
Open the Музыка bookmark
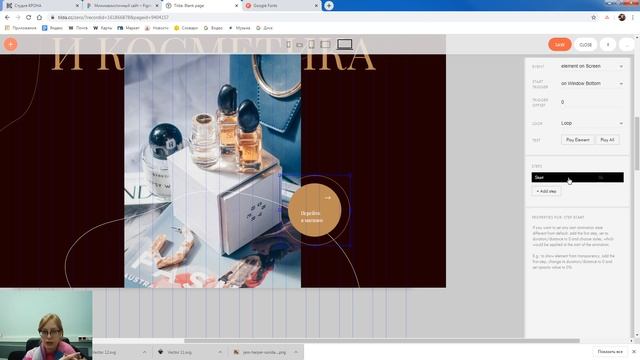(x=239, y=28)
